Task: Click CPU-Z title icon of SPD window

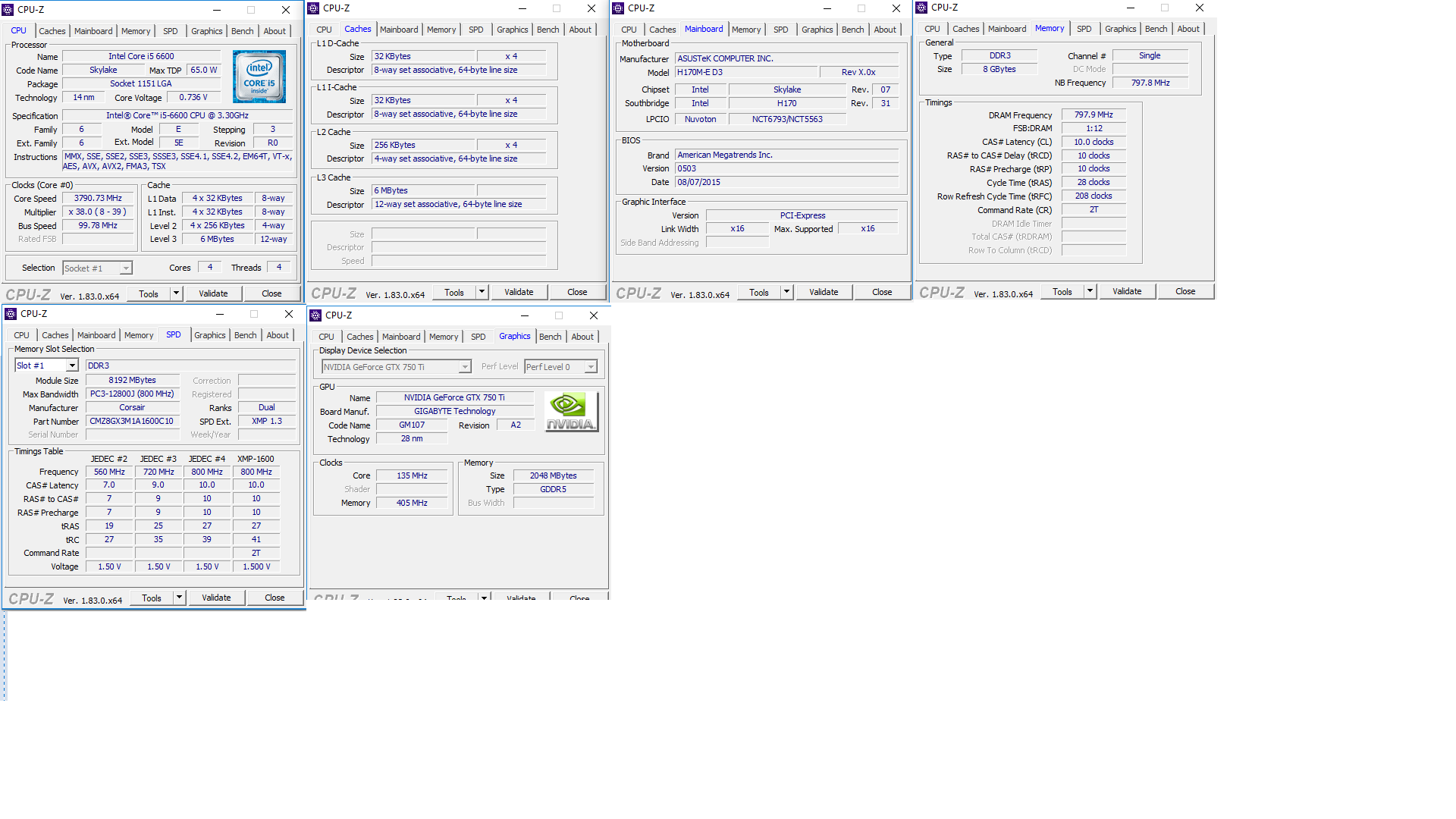Action: [x=11, y=314]
